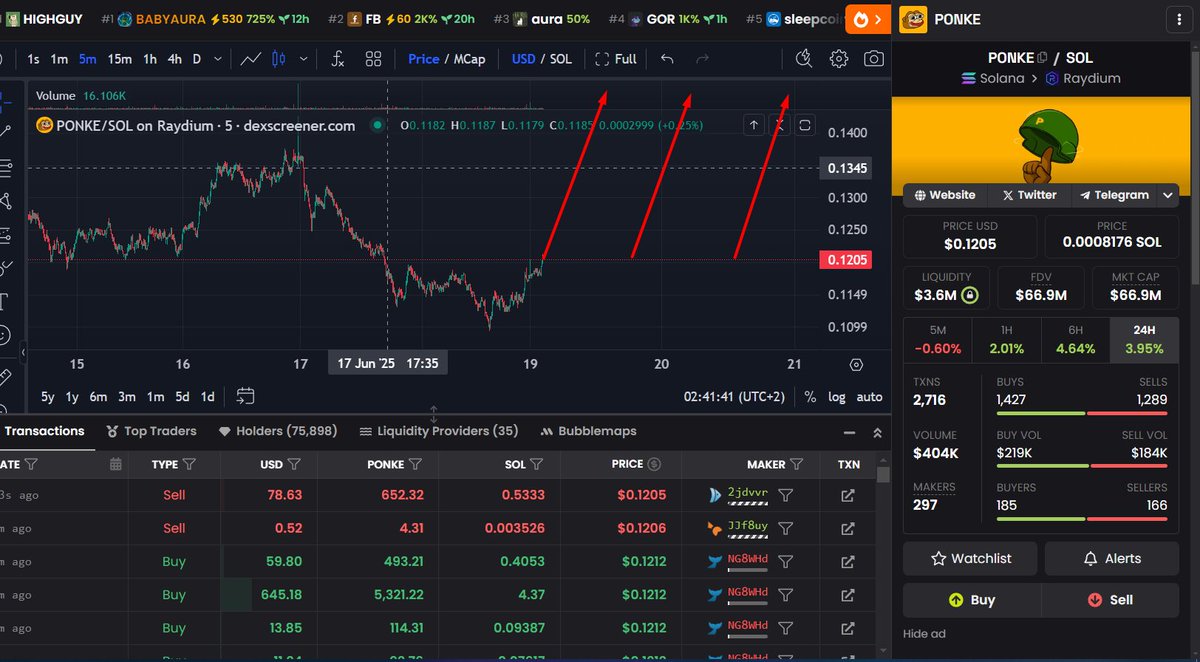This screenshot has width=1200, height=662.
Task: Maximize the chart pane bracket icon
Action: tap(805, 125)
